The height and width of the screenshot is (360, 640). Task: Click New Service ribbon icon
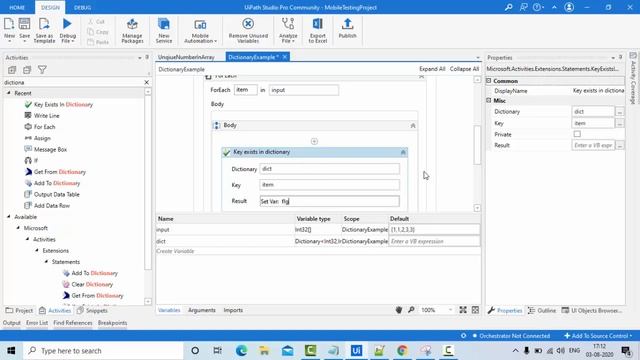click(x=164, y=31)
